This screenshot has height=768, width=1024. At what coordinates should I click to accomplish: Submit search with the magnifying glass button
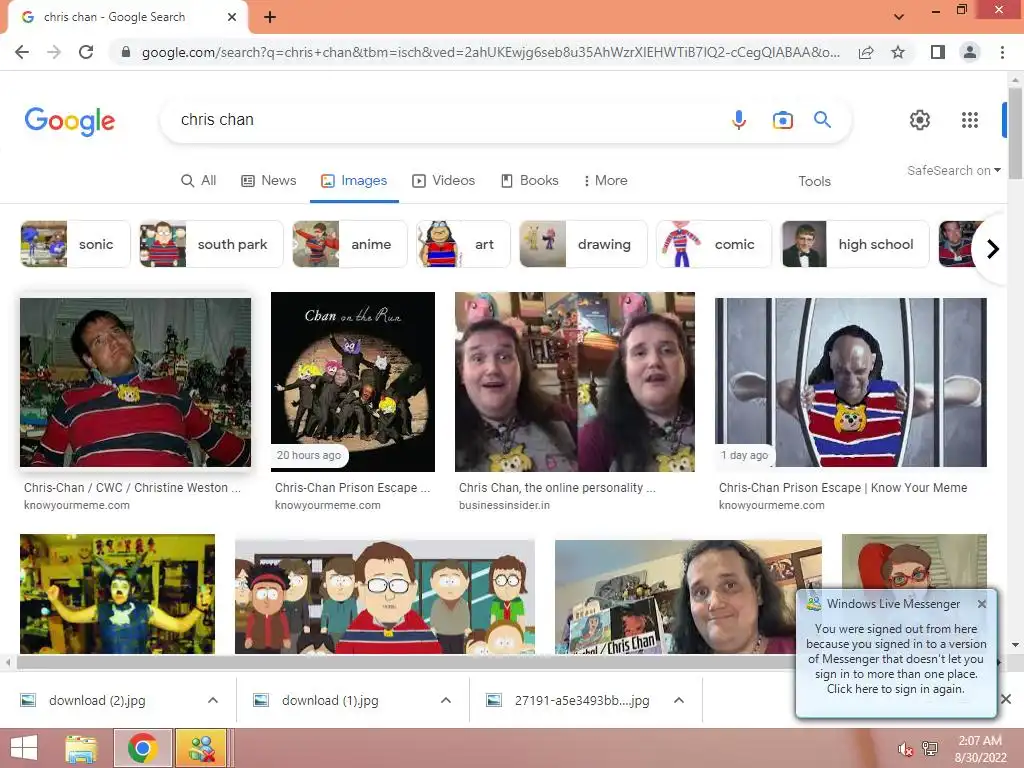pyautogui.click(x=822, y=120)
